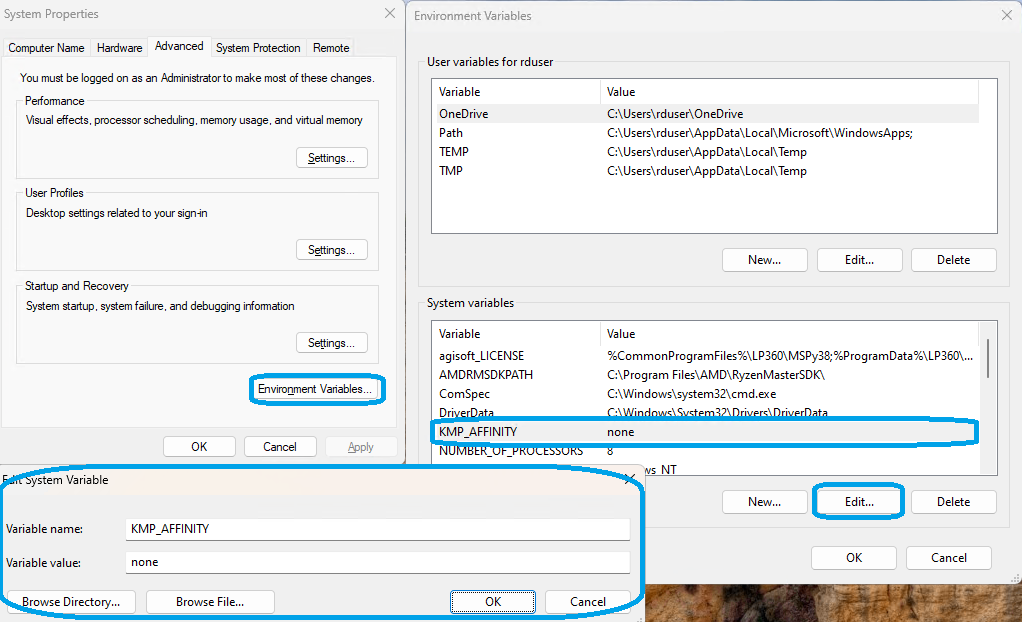Select the TEMP user variable row
Image resolution: width=1022 pixels, height=622 pixels.
point(708,152)
